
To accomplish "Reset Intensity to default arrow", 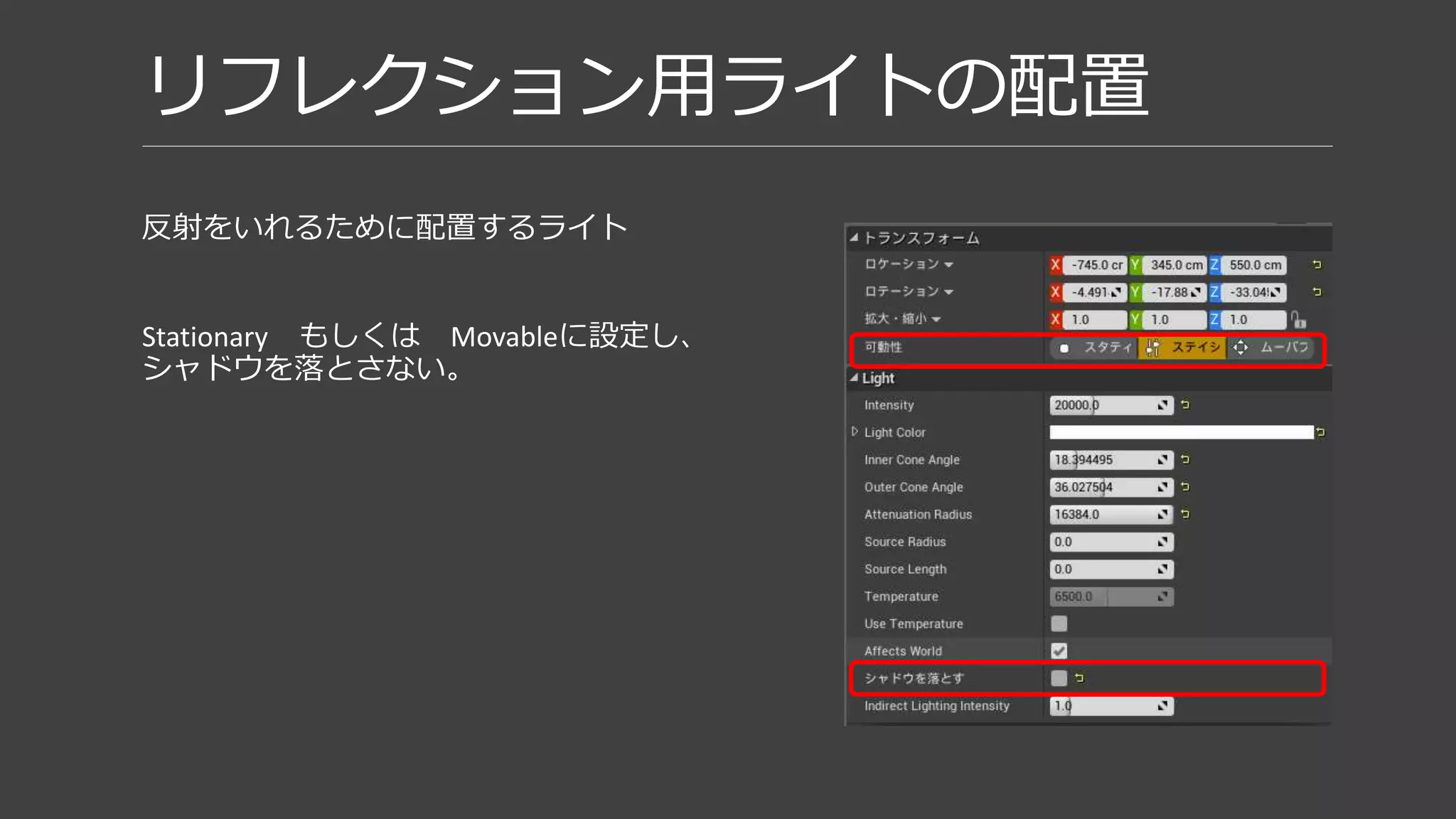I will pos(1185,405).
